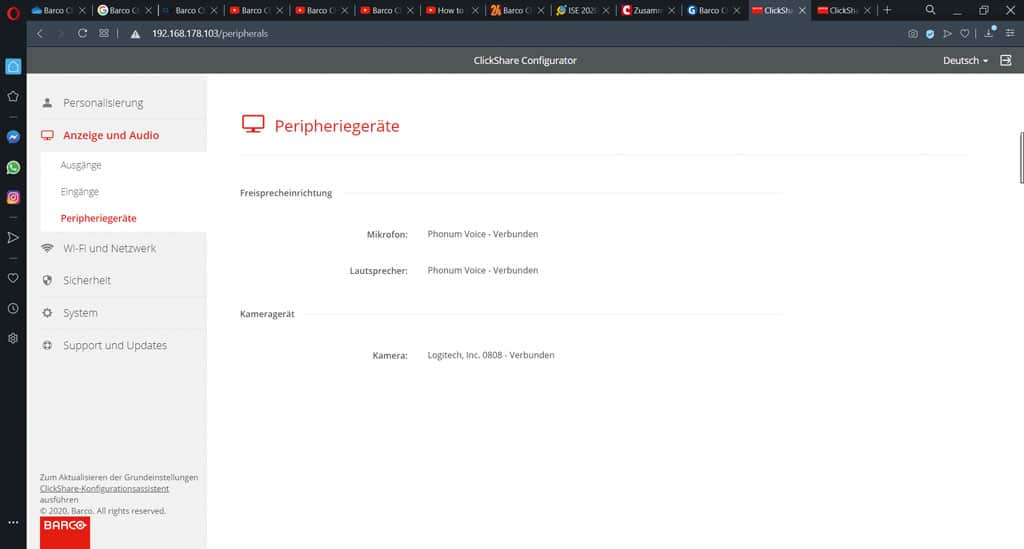The height and width of the screenshot is (549, 1024).
Task: Open the Opera main menu logo
Action: [13, 13]
